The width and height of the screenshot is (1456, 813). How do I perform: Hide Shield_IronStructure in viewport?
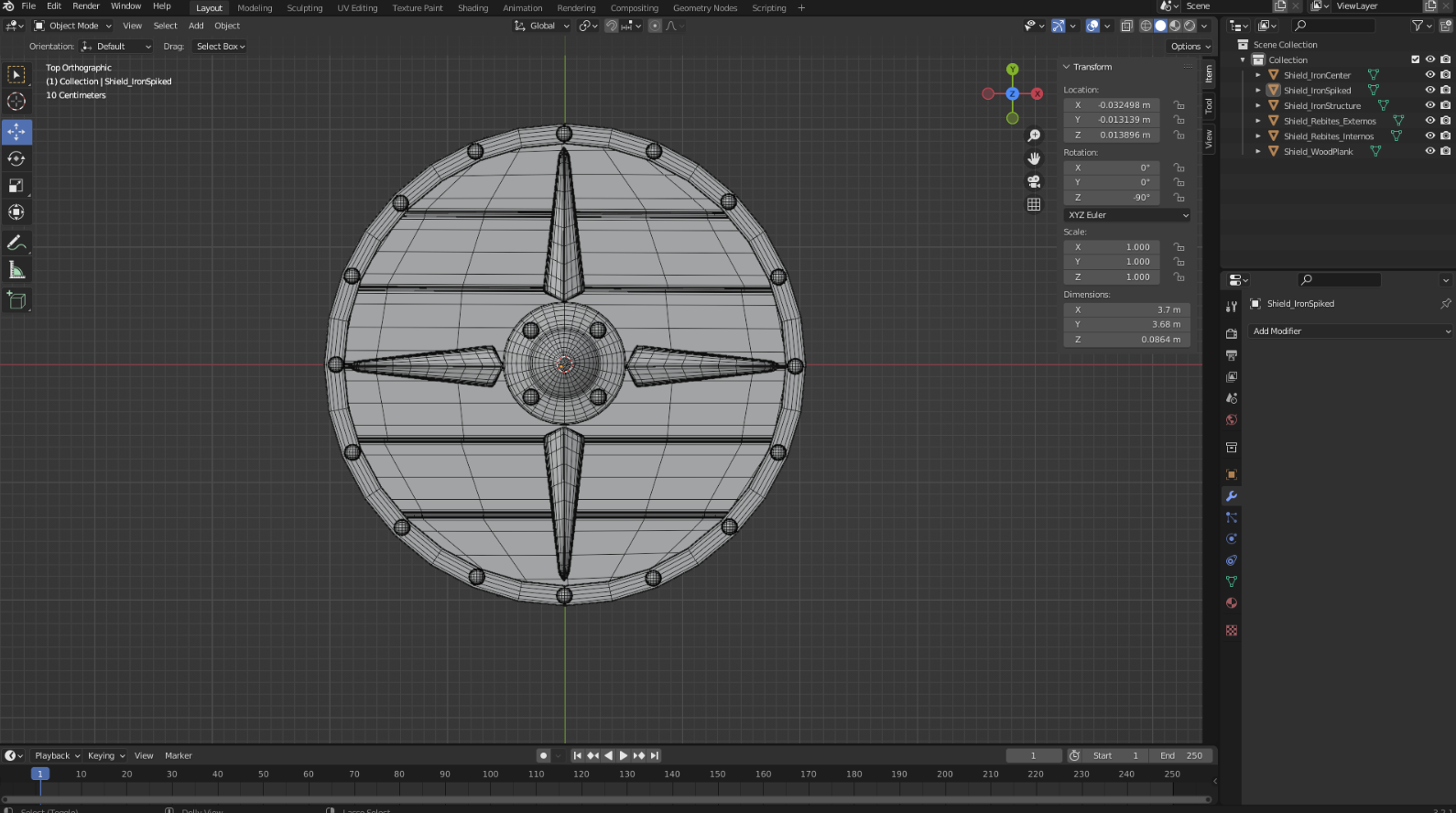1429,105
